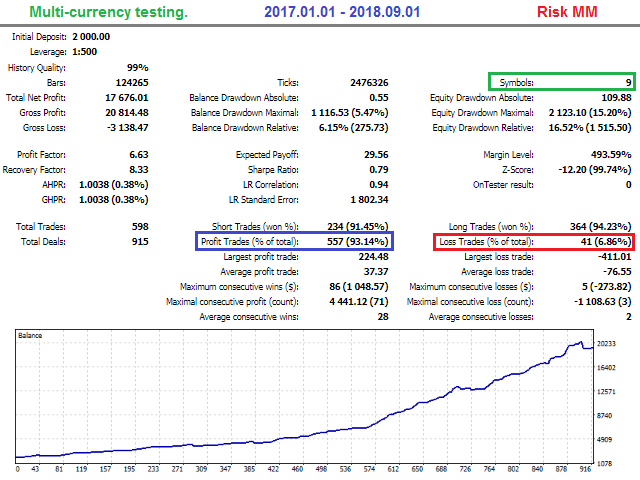Click the 'Loss Trades (% of total):' label
Image resolution: width=640 pixels, height=480 pixels.
(x=487, y=242)
